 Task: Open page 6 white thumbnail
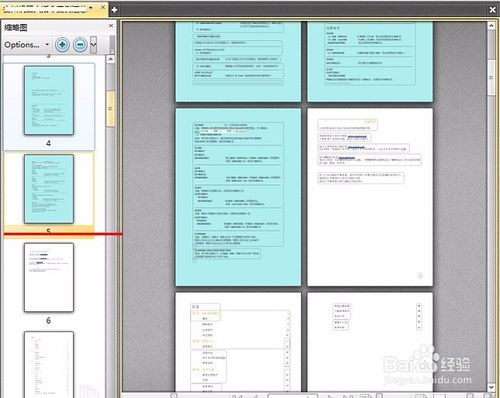coord(49,277)
